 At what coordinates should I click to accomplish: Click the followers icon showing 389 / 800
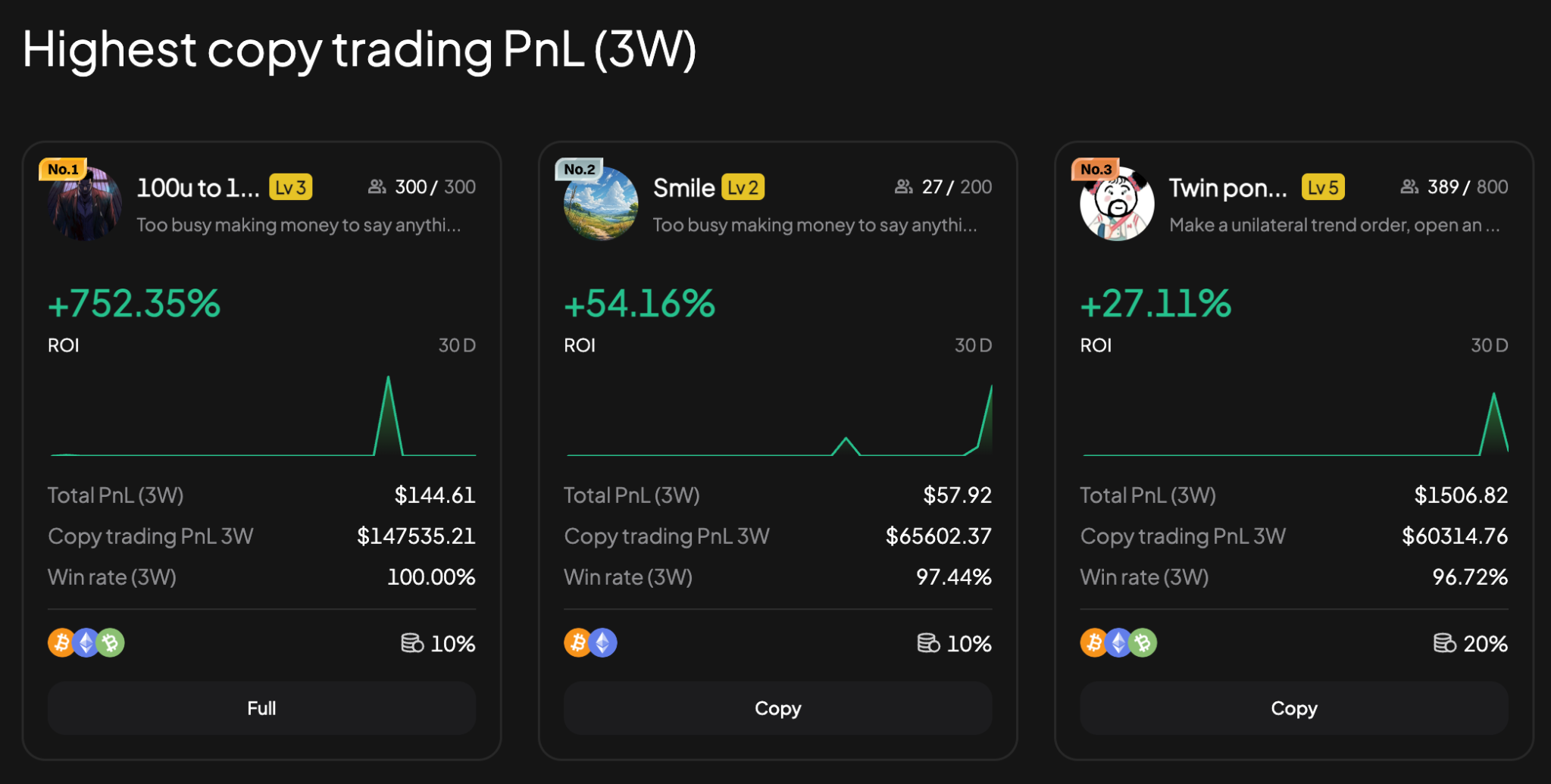point(1409,186)
